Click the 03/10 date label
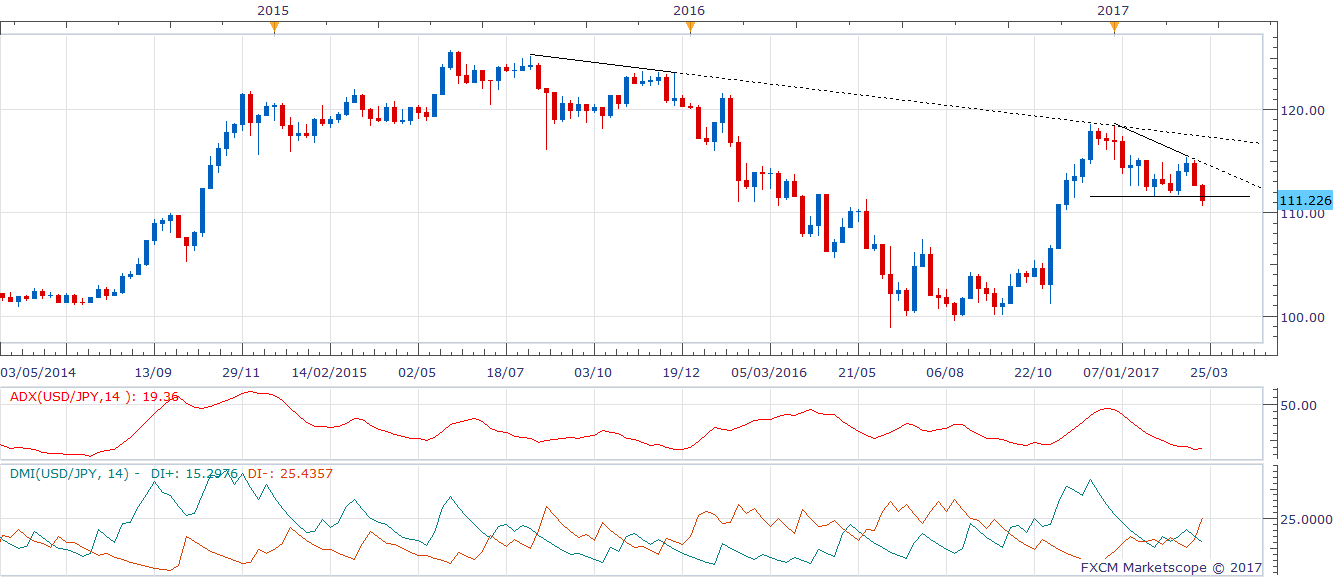 tap(593, 372)
